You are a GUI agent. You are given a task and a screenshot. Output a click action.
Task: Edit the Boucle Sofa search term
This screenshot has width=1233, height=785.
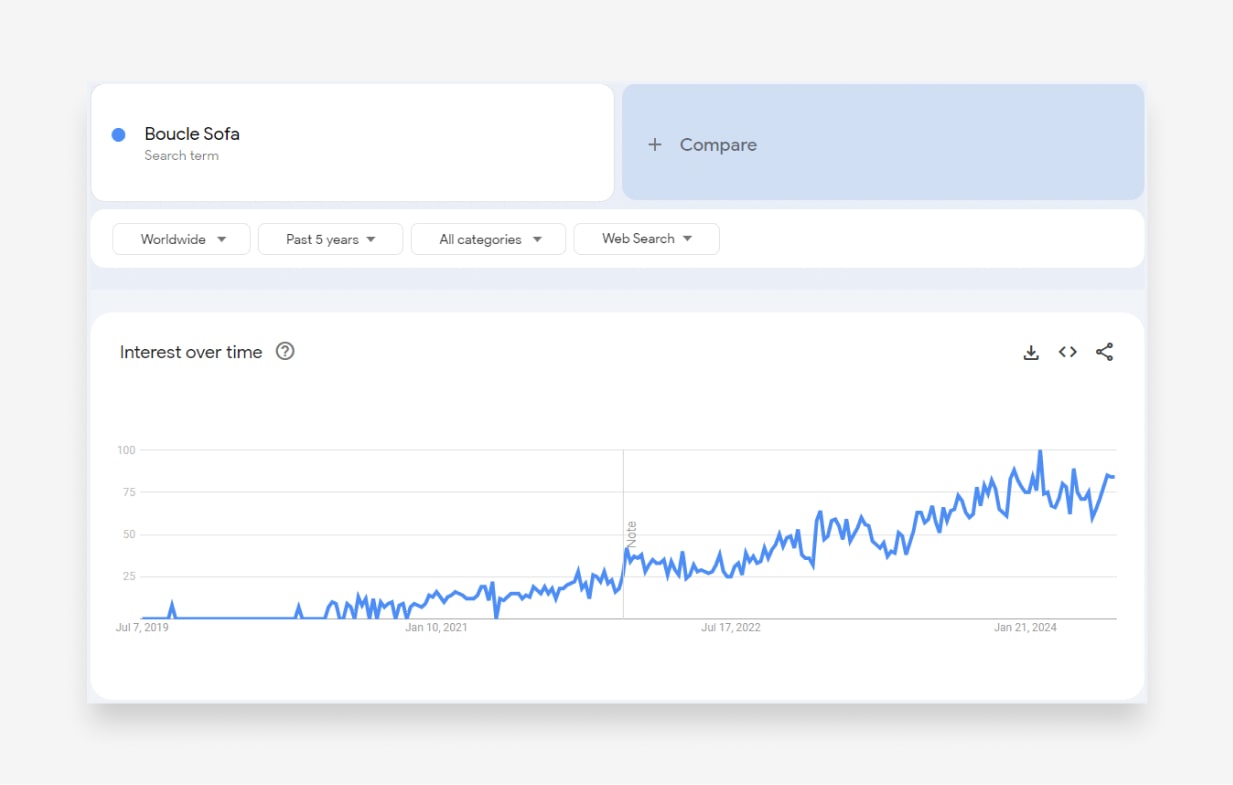click(192, 134)
